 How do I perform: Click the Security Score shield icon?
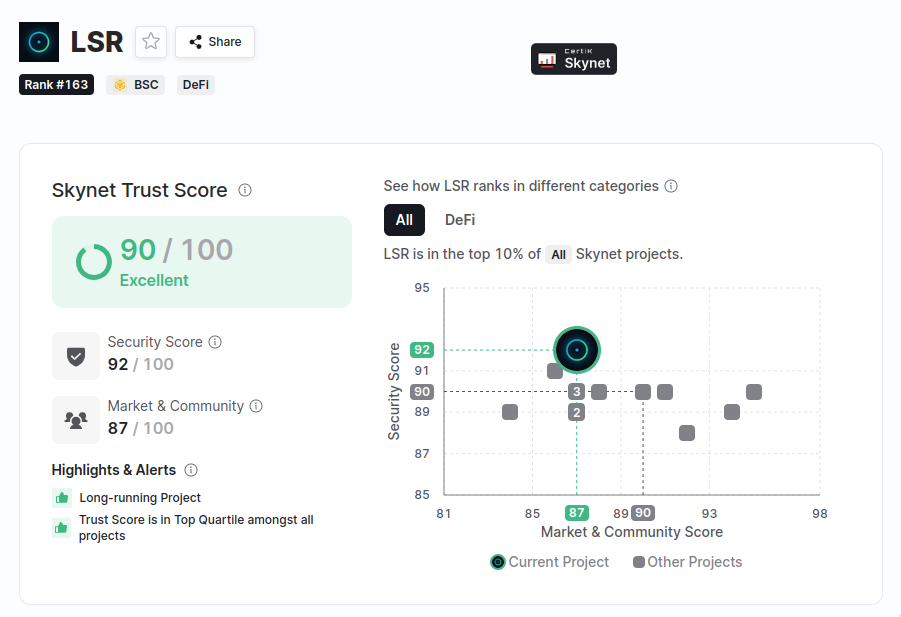tap(76, 355)
